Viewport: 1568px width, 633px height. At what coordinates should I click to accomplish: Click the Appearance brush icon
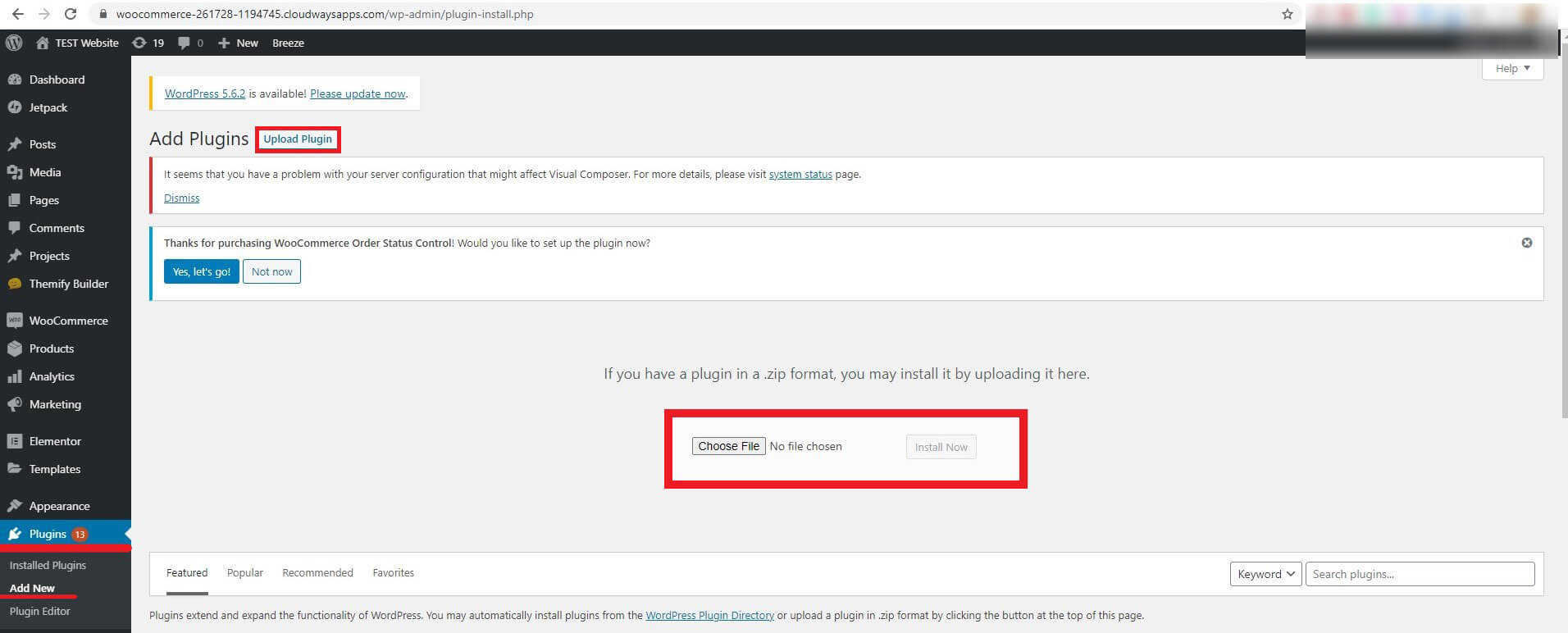(14, 506)
